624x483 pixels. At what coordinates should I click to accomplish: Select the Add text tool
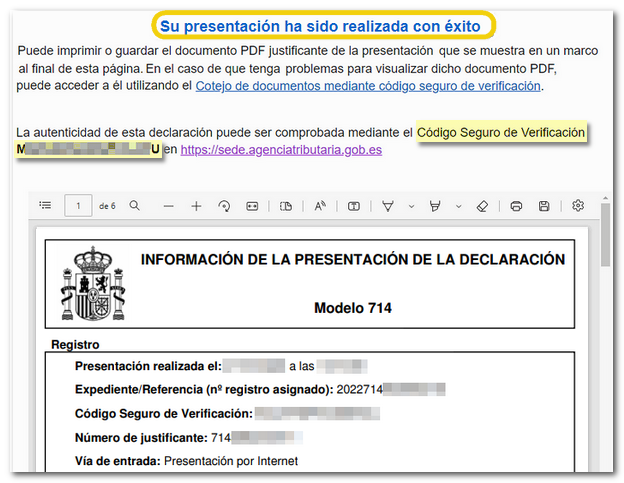tap(354, 206)
